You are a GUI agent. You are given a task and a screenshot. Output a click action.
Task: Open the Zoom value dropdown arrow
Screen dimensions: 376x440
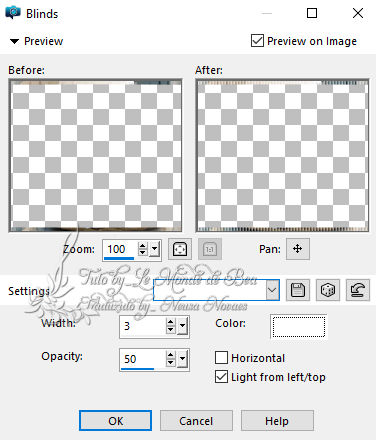[x=155, y=249]
